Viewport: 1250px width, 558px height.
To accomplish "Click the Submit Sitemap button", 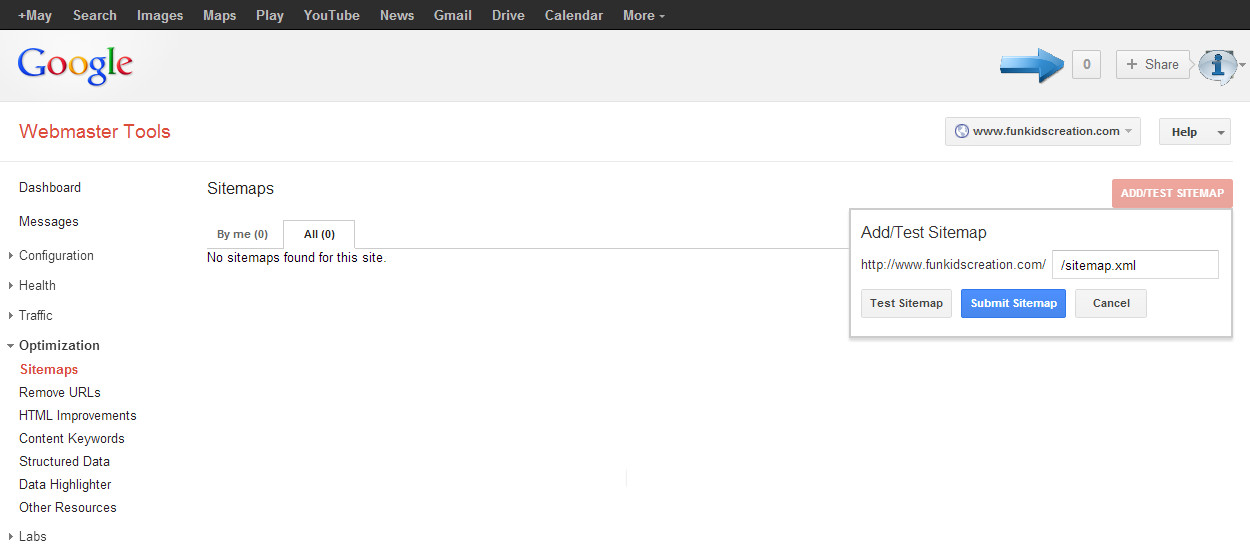I will click(x=1014, y=303).
